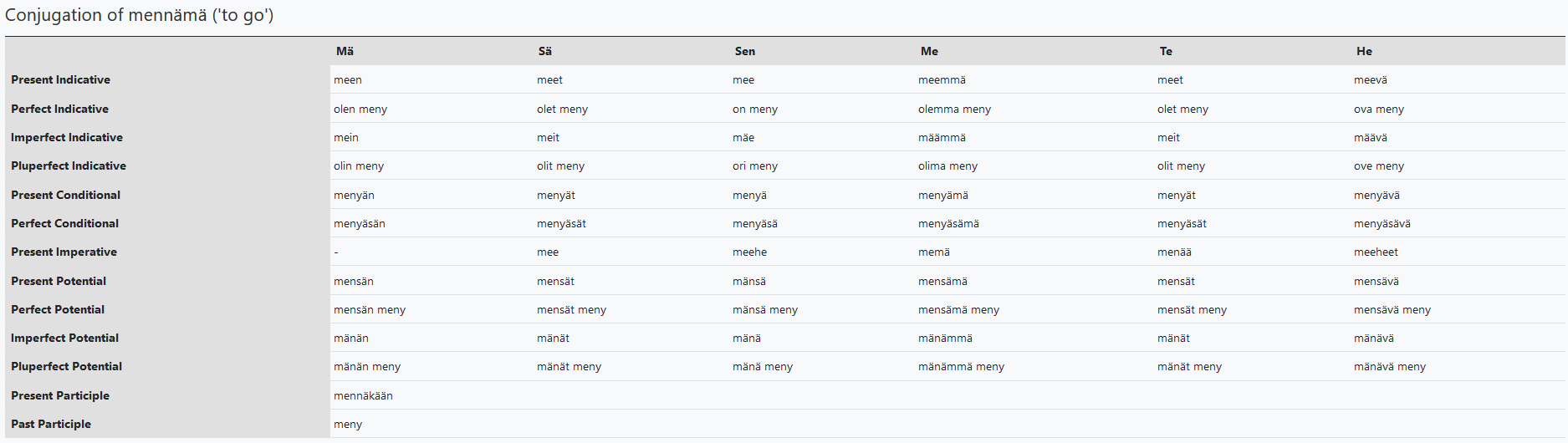Click the 'menää' imperative cell

click(x=1174, y=252)
